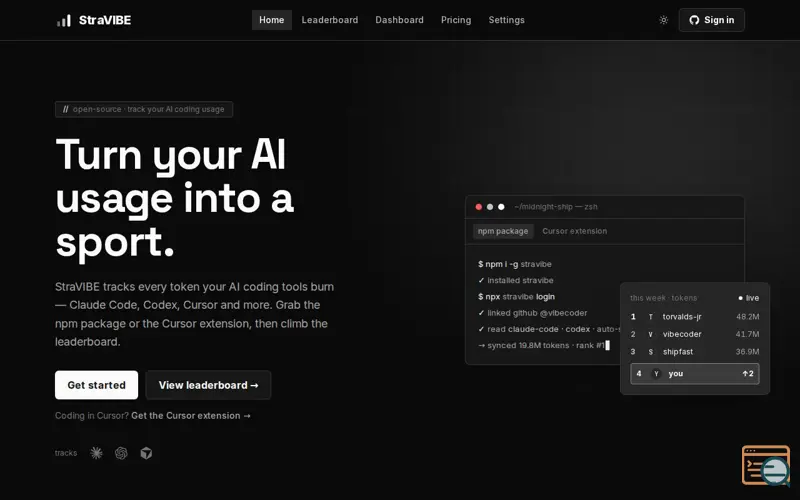Viewport: 800px width, 500px height.
Task: Click the Claude starburst icon beside tracks
Action: click(x=96, y=453)
